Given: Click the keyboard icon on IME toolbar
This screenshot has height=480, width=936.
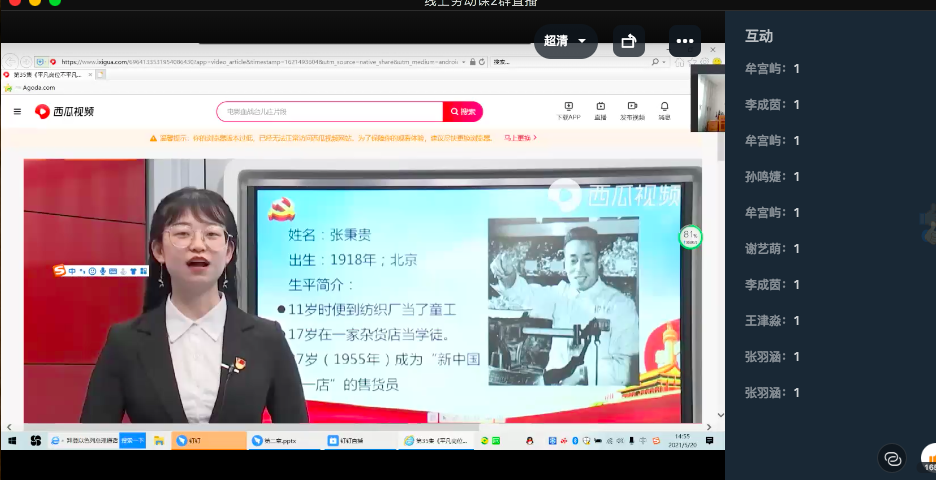Looking at the screenshot, I should click(x=113, y=271).
